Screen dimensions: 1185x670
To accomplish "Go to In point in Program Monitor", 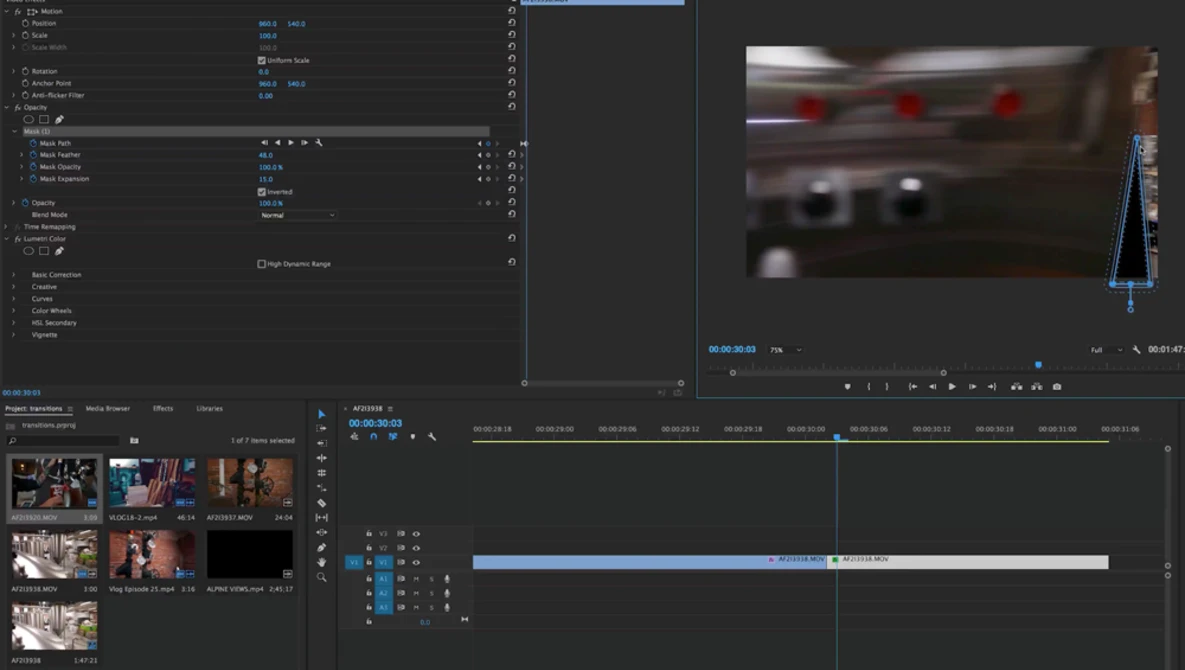I will tap(913, 387).
